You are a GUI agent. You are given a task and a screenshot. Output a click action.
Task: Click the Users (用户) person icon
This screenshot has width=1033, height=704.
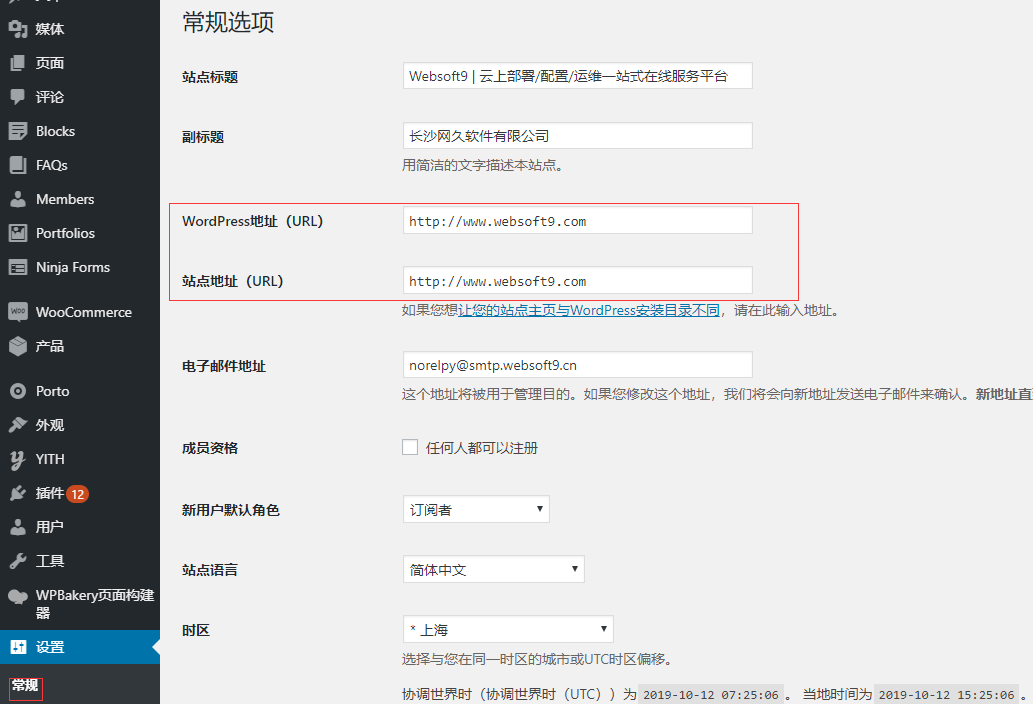click(17, 527)
